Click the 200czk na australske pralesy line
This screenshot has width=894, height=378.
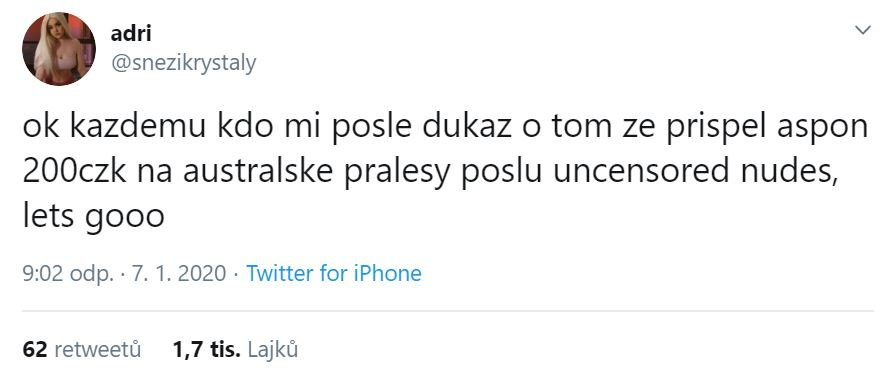(430, 173)
